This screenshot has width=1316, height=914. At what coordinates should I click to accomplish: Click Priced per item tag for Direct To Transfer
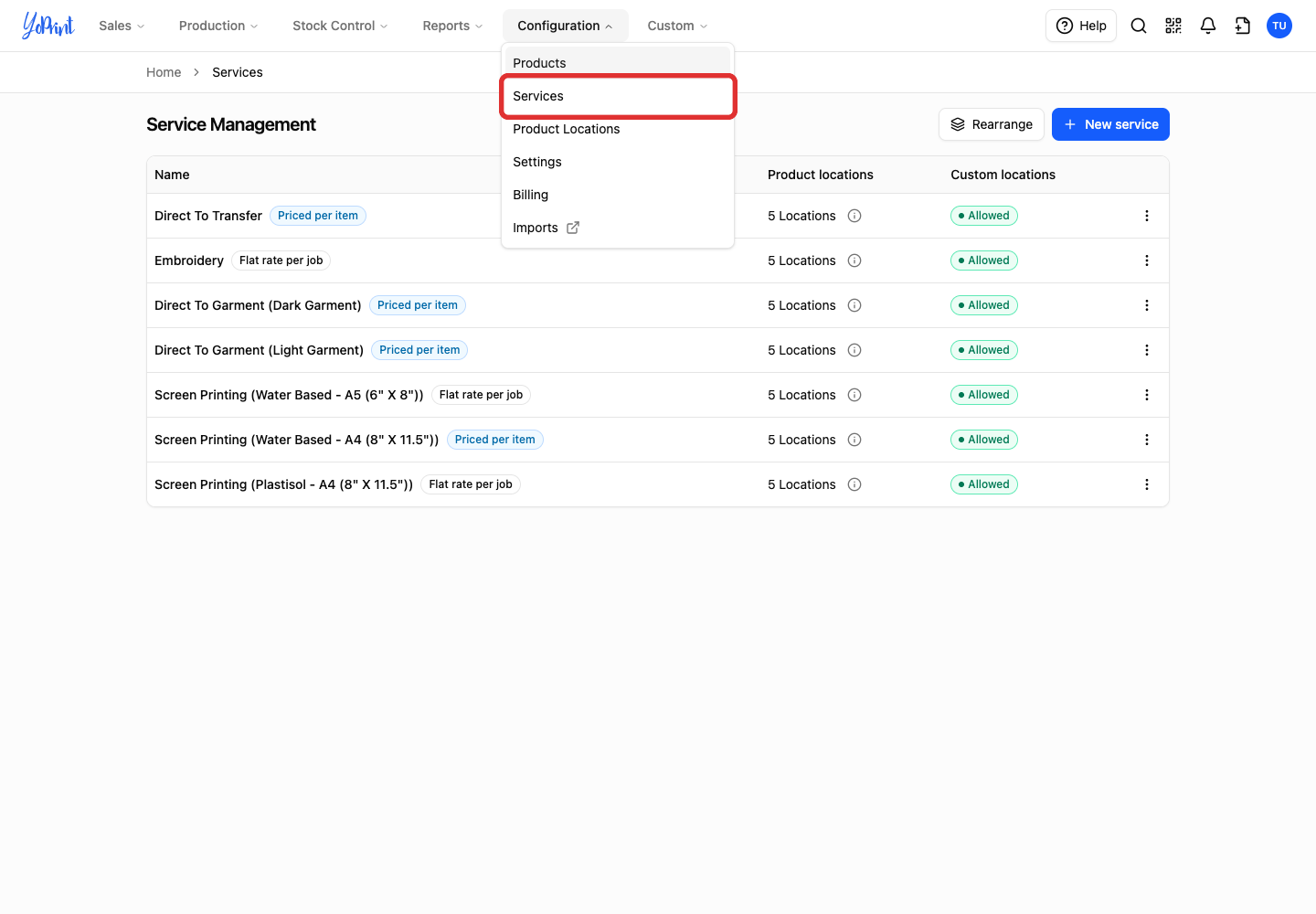pyautogui.click(x=318, y=216)
